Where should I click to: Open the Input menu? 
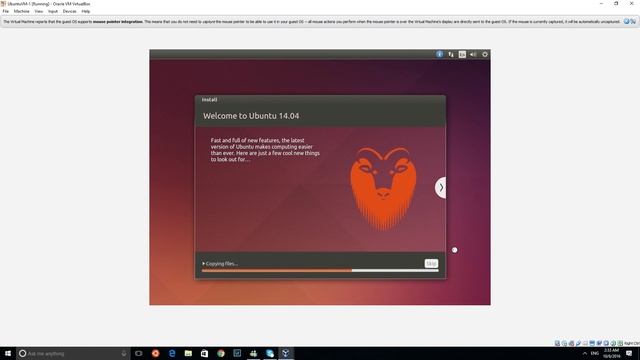click(53, 11)
